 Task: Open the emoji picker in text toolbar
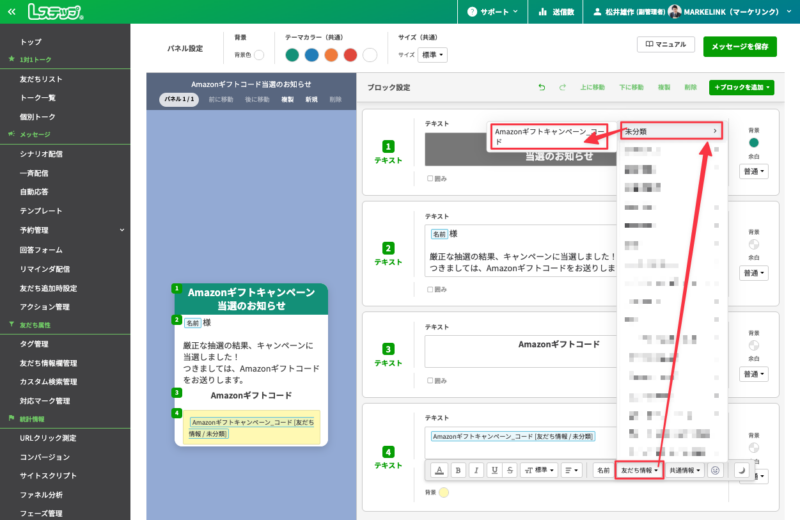715,469
